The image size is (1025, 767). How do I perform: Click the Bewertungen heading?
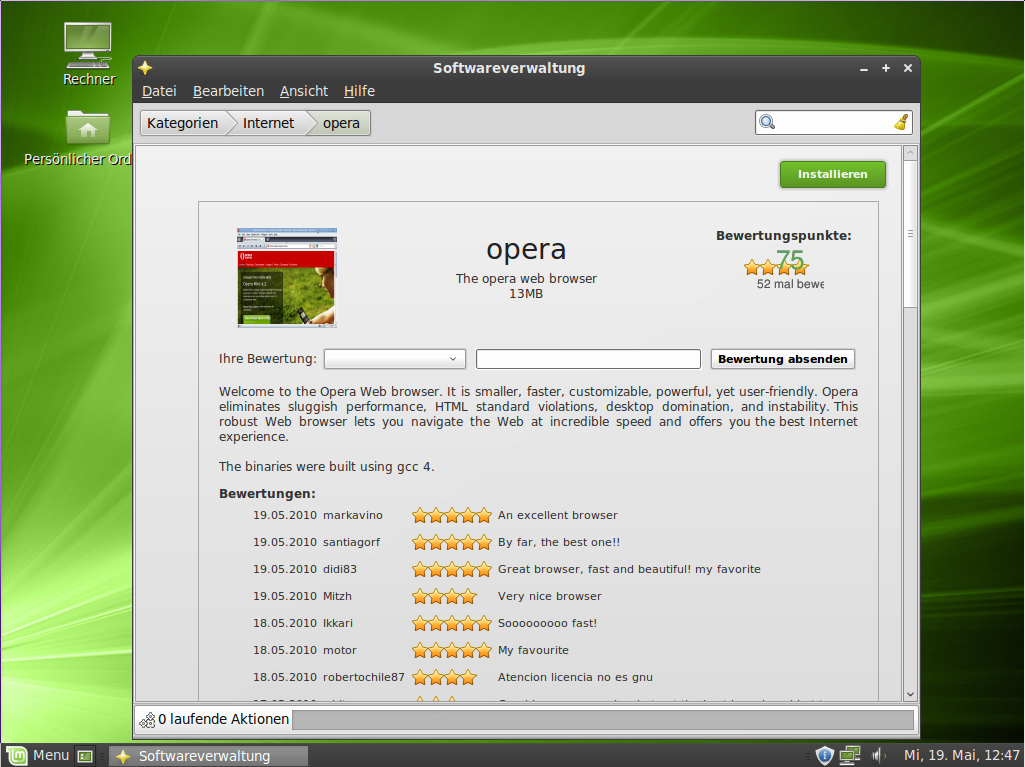click(x=267, y=494)
